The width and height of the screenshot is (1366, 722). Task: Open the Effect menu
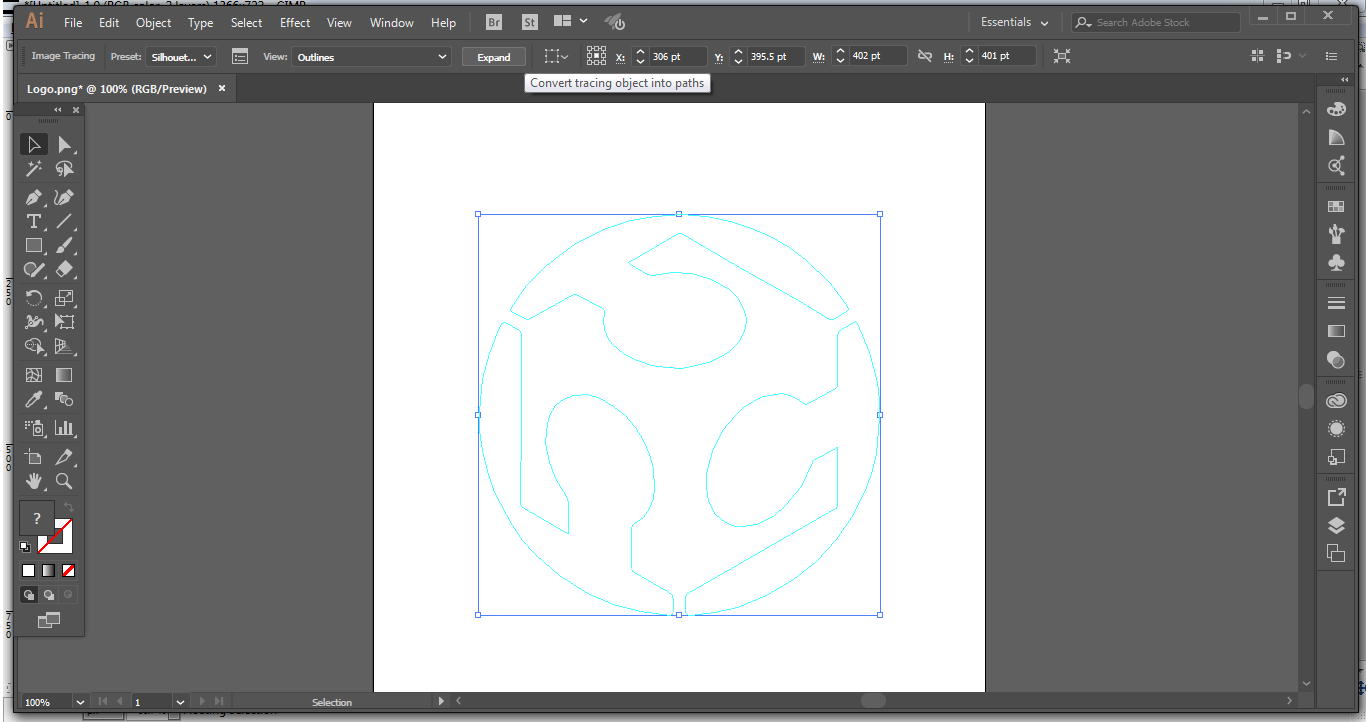point(295,22)
